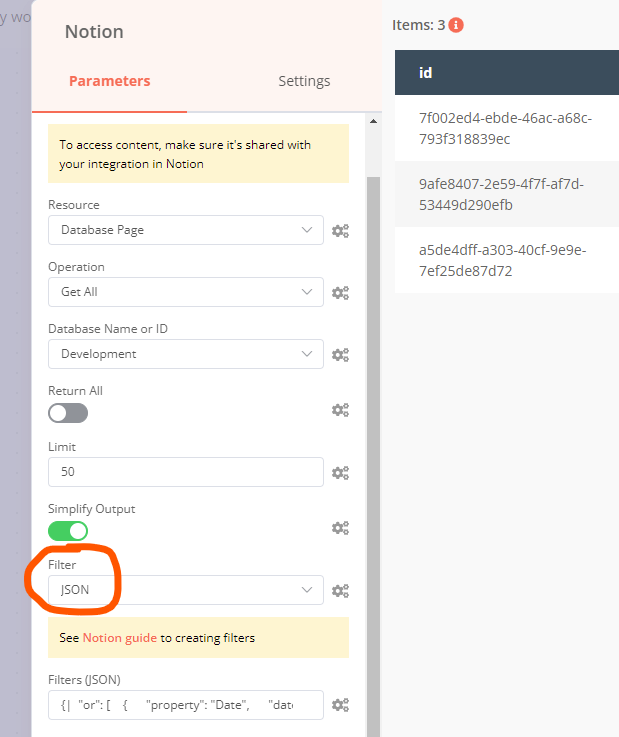Expand the Resource dropdown showing Database Page
Screen dimensions: 619x737
186,230
